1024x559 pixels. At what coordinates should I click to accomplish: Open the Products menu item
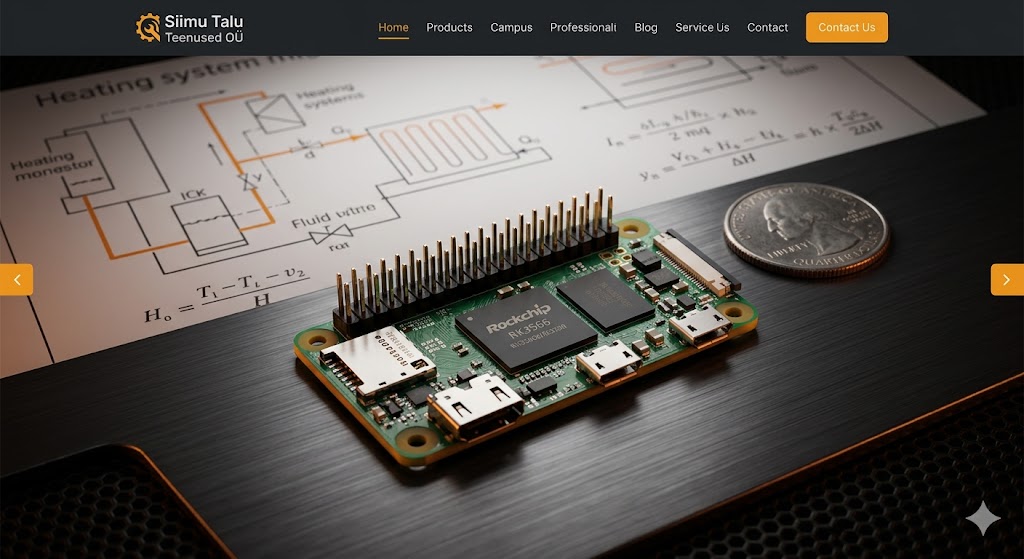tap(449, 27)
